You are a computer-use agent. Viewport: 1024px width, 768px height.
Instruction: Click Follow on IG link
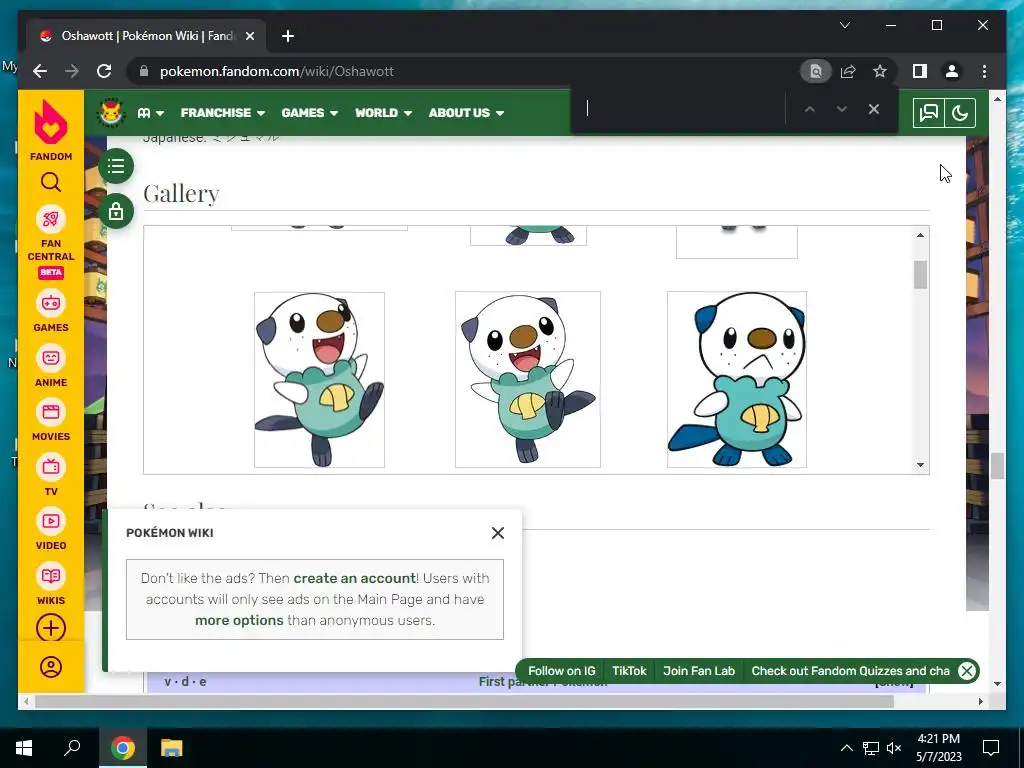point(562,671)
